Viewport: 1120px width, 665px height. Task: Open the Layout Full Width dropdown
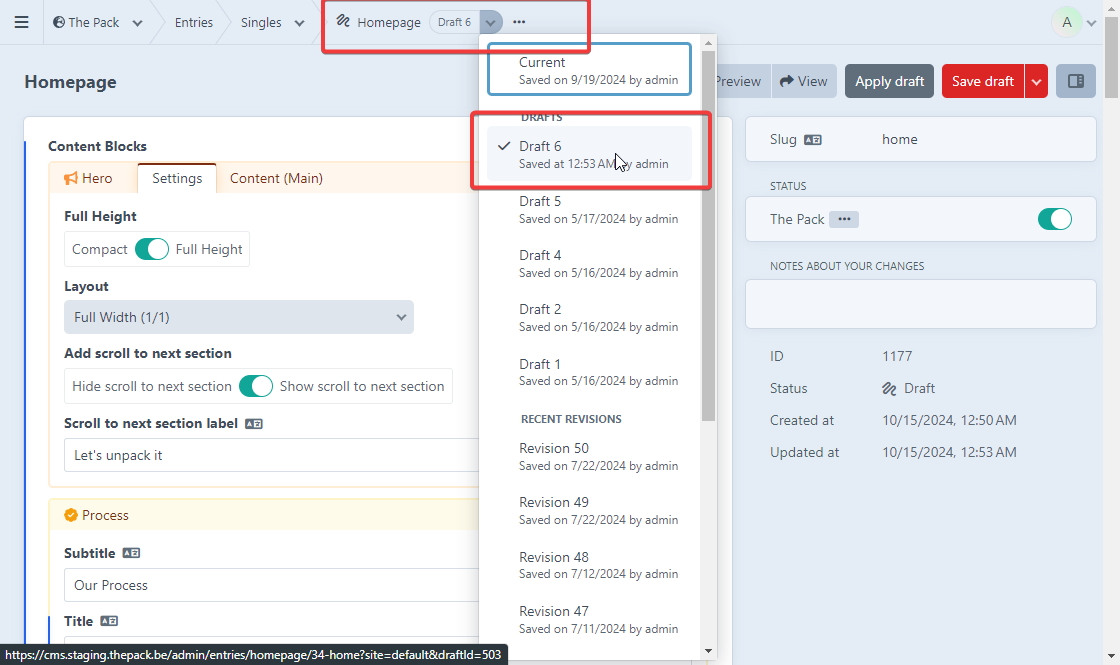coord(239,317)
